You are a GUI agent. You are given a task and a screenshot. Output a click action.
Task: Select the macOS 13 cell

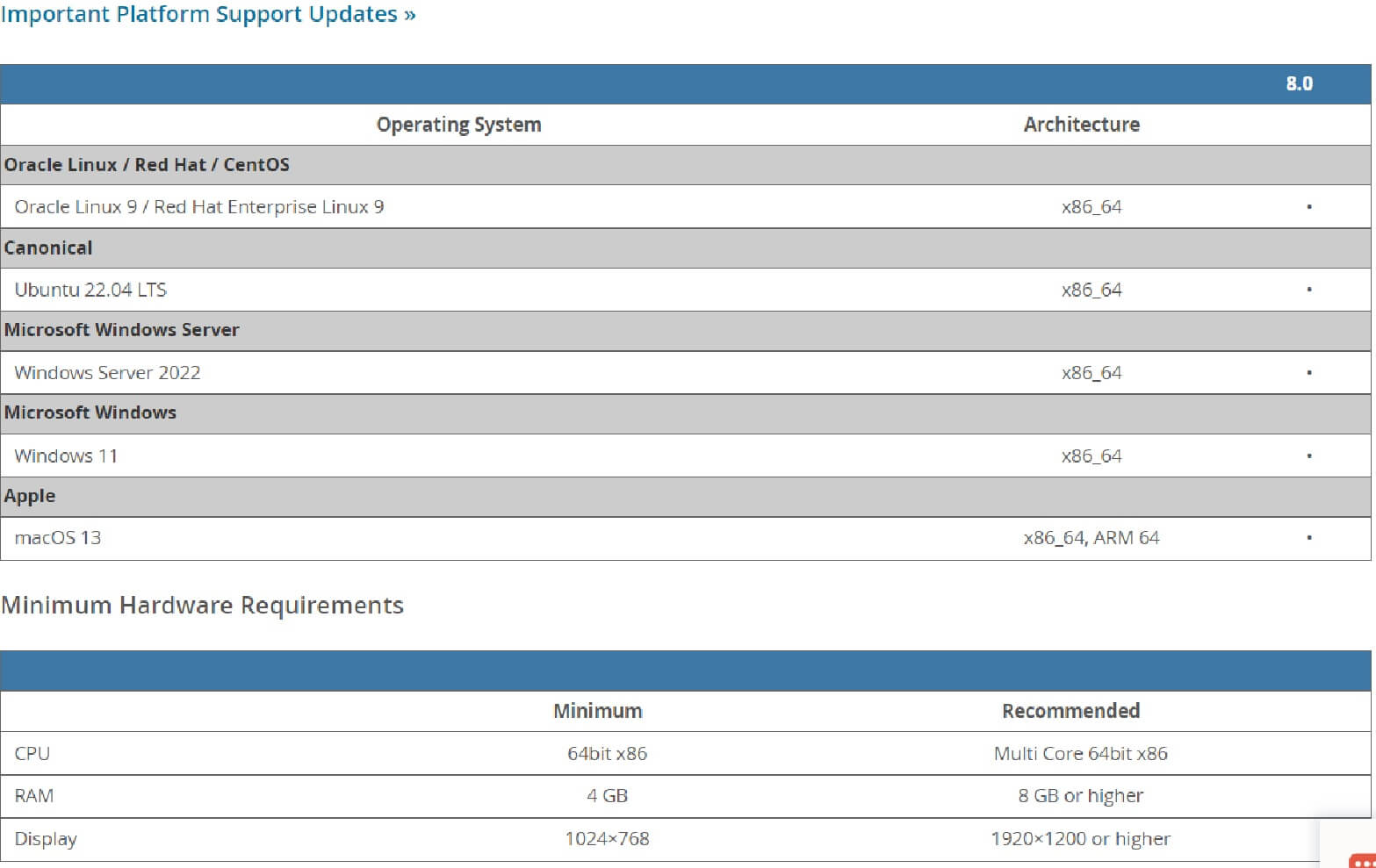click(58, 538)
